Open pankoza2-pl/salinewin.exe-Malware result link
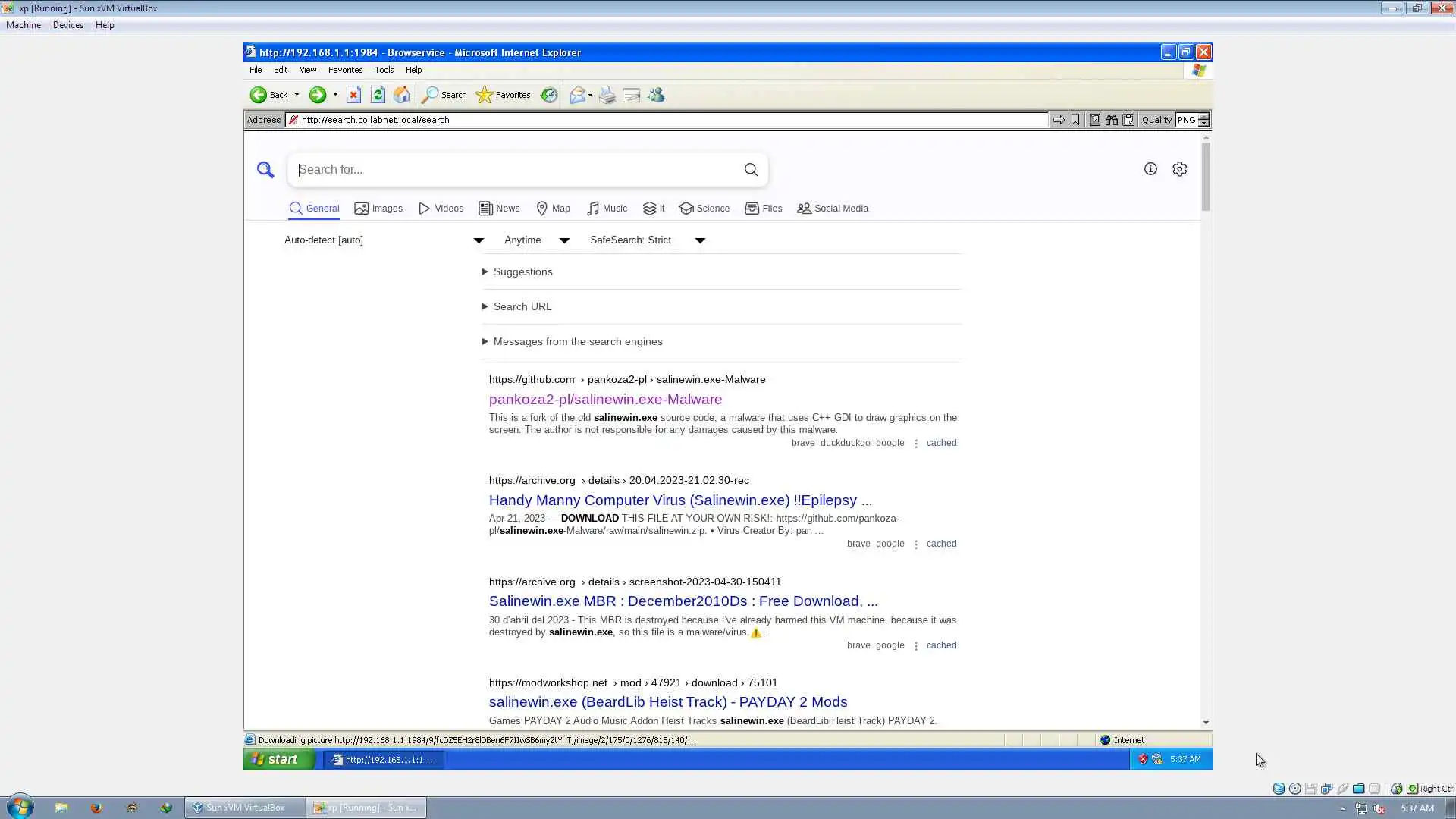This screenshot has width=1456, height=819. 605,400
